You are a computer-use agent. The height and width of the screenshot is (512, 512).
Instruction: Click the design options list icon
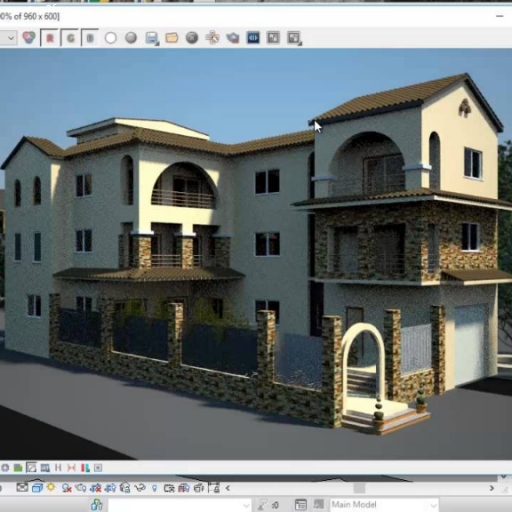click(300, 505)
